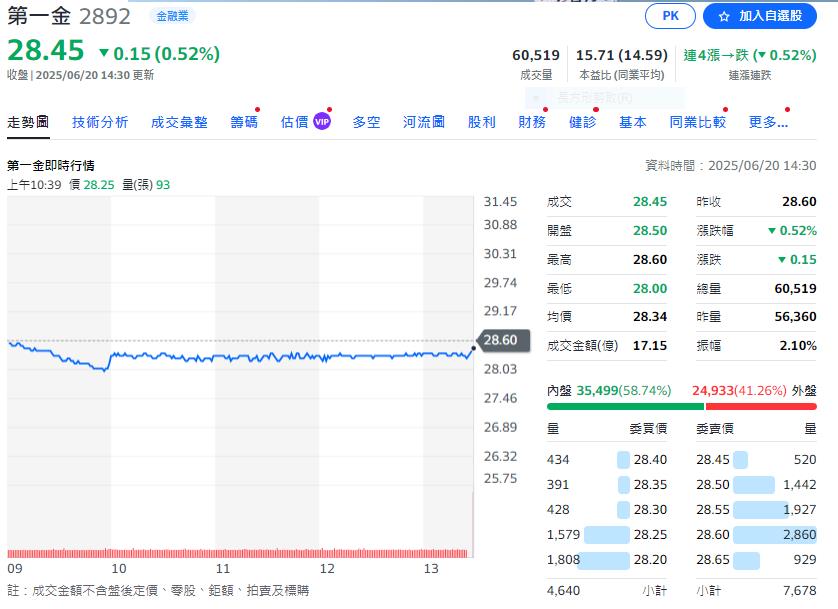Click the star icon on 加入自選股

tap(724, 17)
